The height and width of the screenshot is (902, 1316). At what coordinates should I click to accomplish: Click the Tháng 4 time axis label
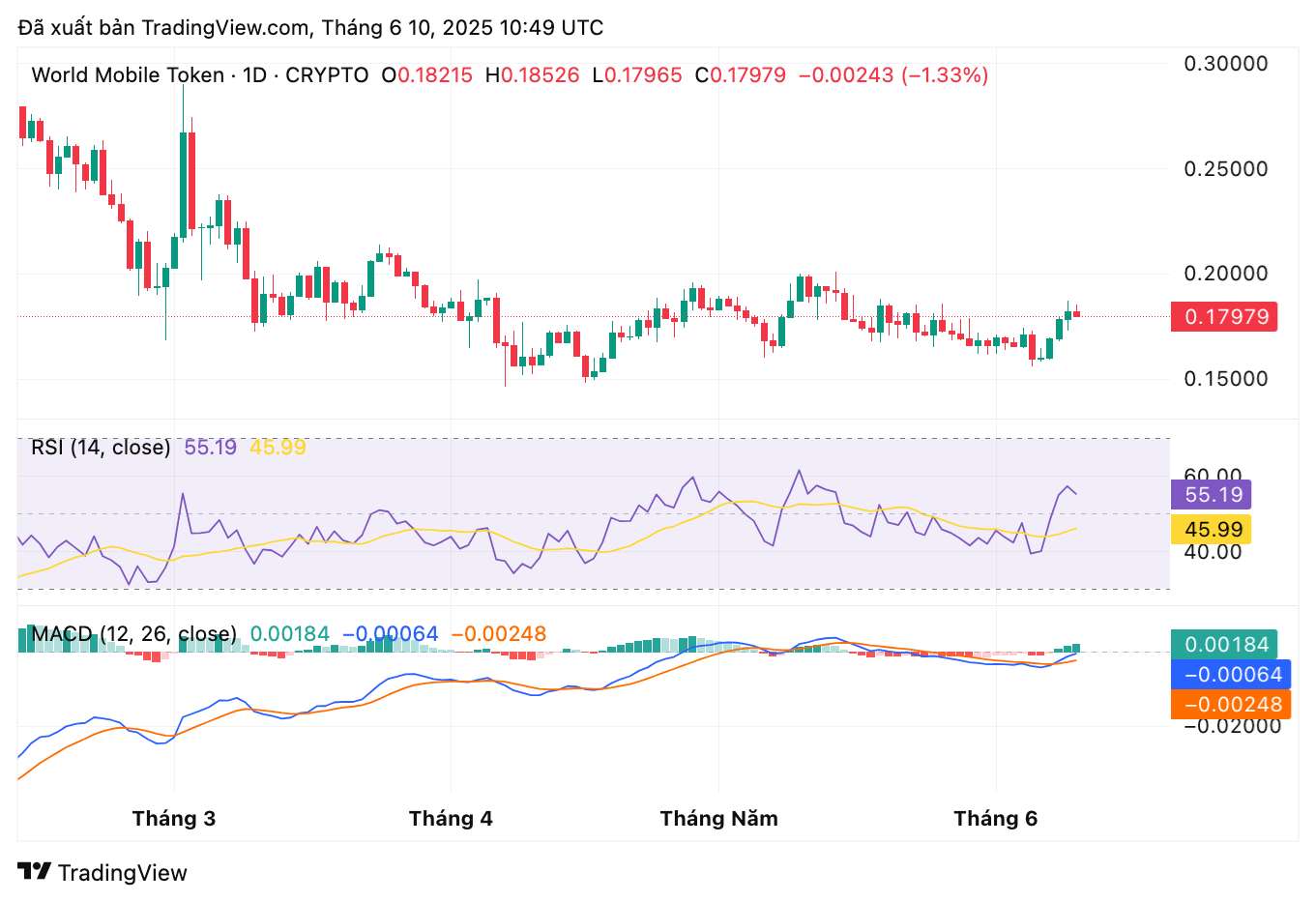[451, 819]
